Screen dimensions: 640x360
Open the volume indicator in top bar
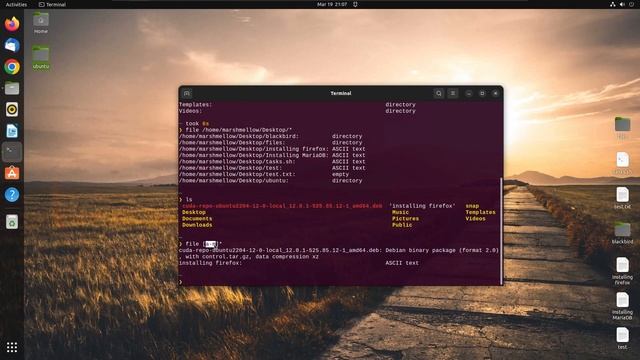(x=622, y=4)
